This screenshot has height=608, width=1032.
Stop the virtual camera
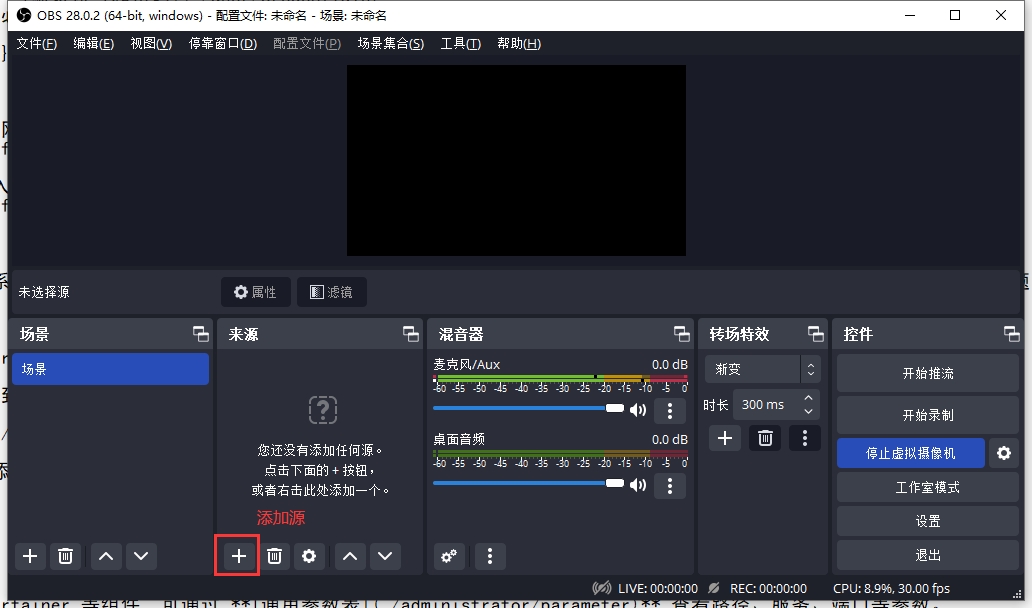pyautogui.click(x=910, y=453)
